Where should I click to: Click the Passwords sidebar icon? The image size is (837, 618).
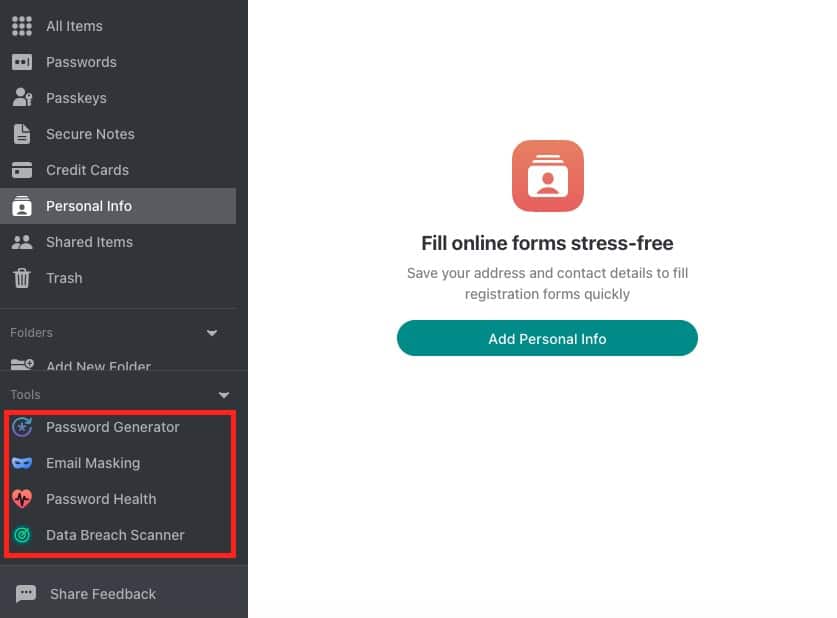point(22,62)
